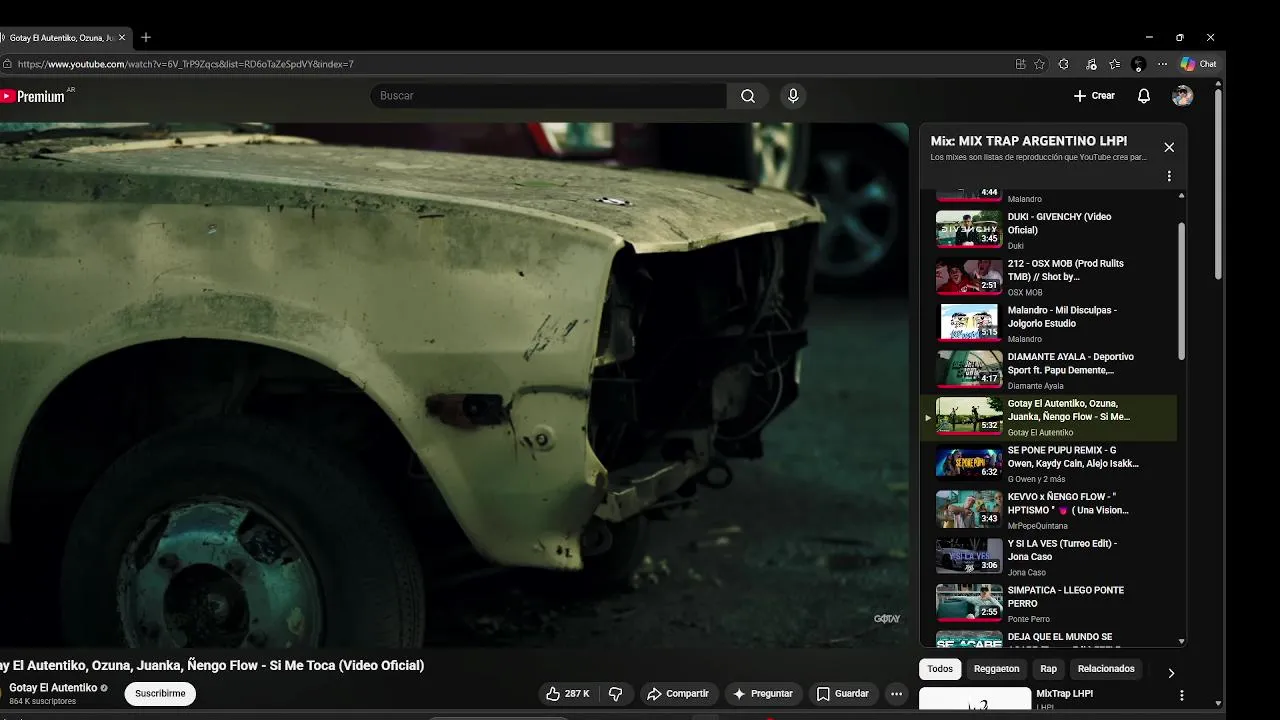Click the page vertical scrollbar

[x=1217, y=185]
